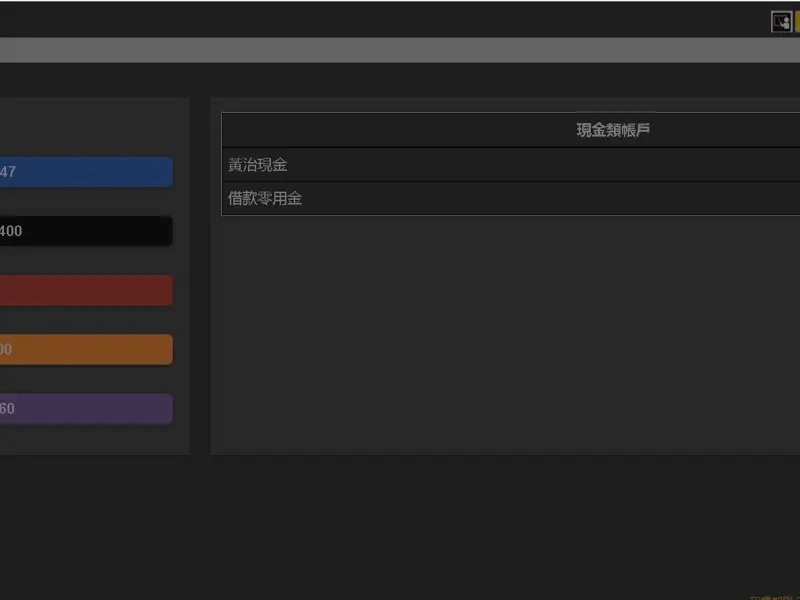The width and height of the screenshot is (800, 600).
Task: Click the gray horizontal bar under the header
Action: pyautogui.click(x=400, y=50)
